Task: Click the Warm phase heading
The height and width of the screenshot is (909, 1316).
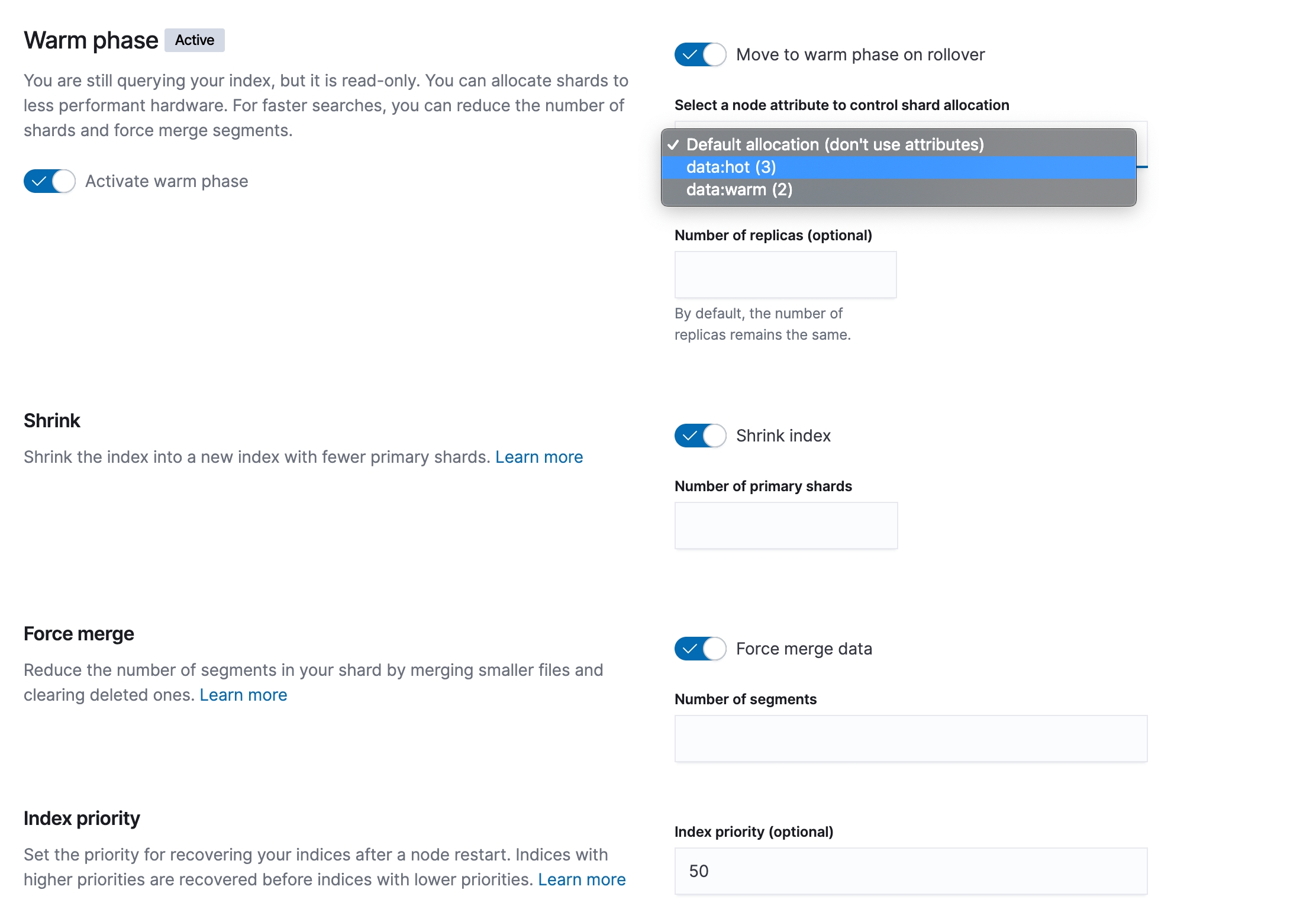Action: pyautogui.click(x=91, y=40)
